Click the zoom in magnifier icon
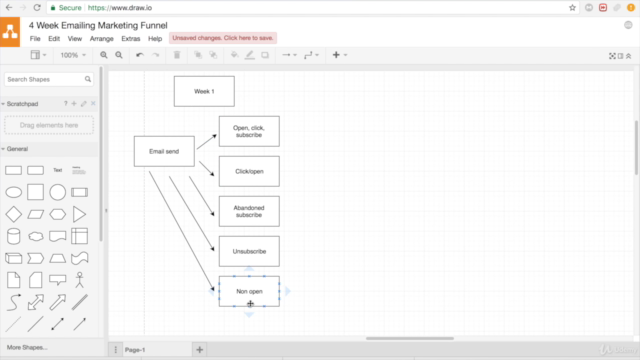 coord(104,55)
